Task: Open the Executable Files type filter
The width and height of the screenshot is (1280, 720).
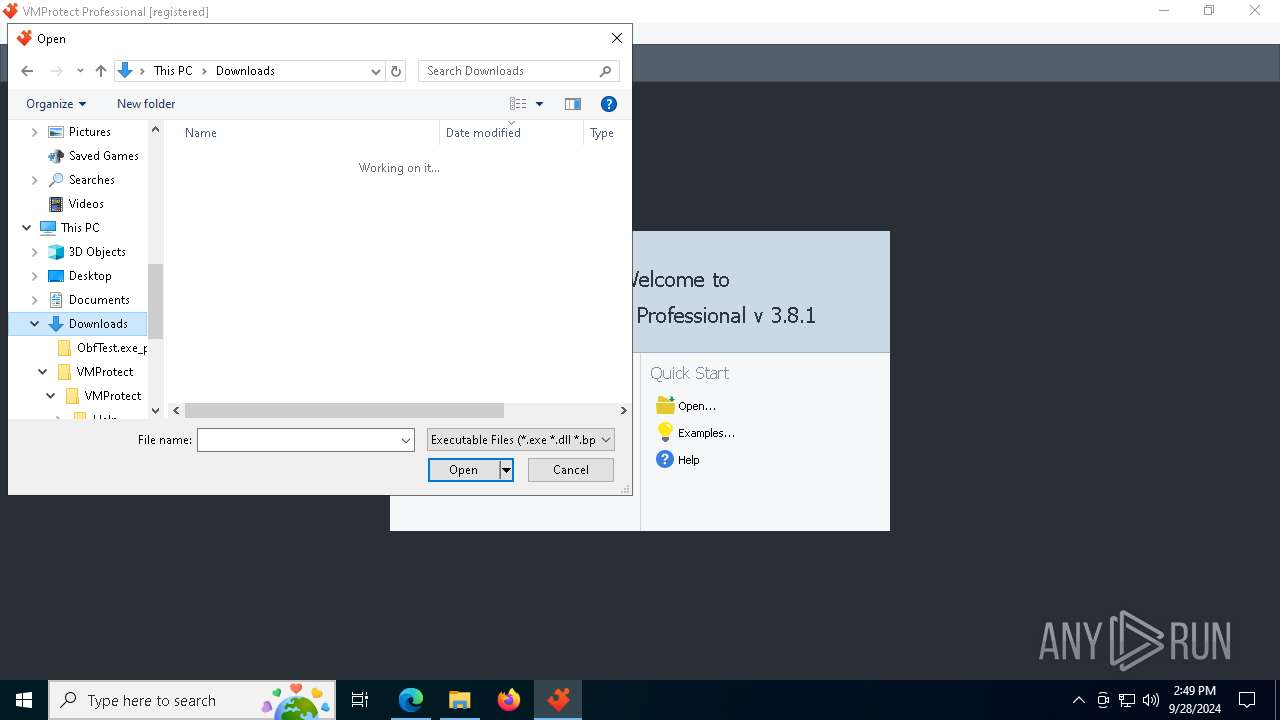Action: pyautogui.click(x=520, y=440)
